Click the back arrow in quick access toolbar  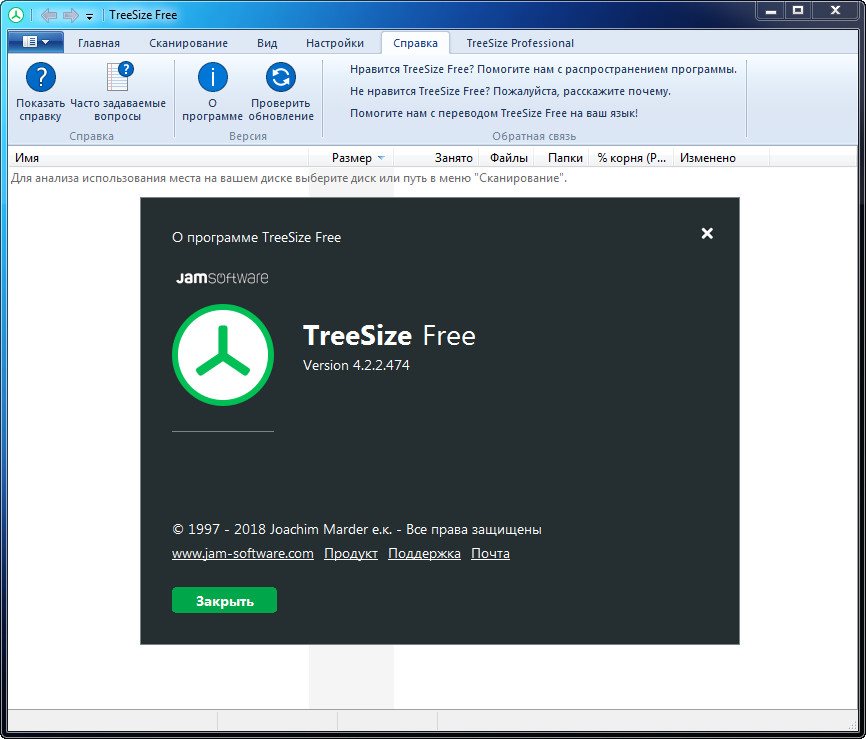(49, 15)
